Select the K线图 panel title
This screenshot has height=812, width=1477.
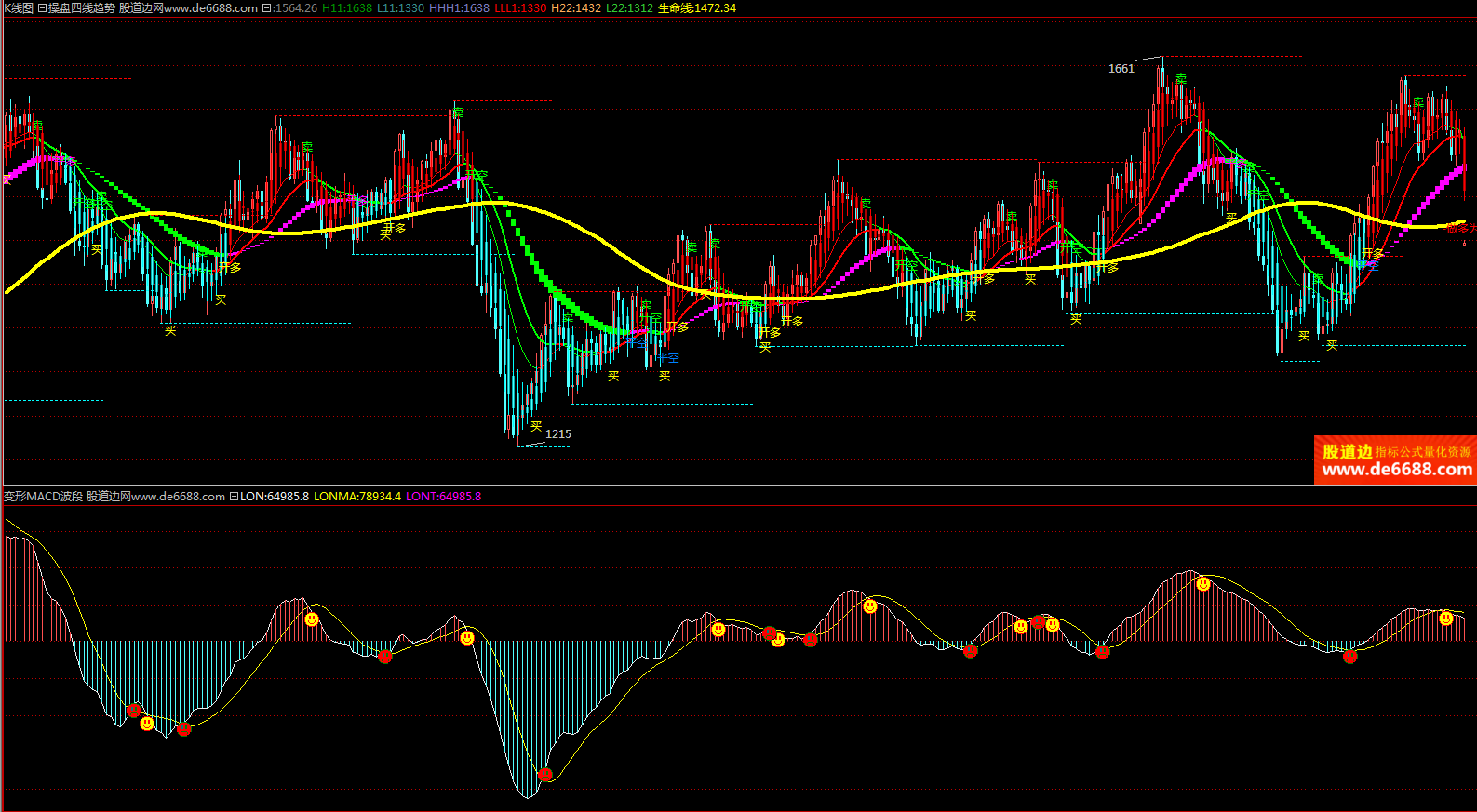click(x=19, y=8)
